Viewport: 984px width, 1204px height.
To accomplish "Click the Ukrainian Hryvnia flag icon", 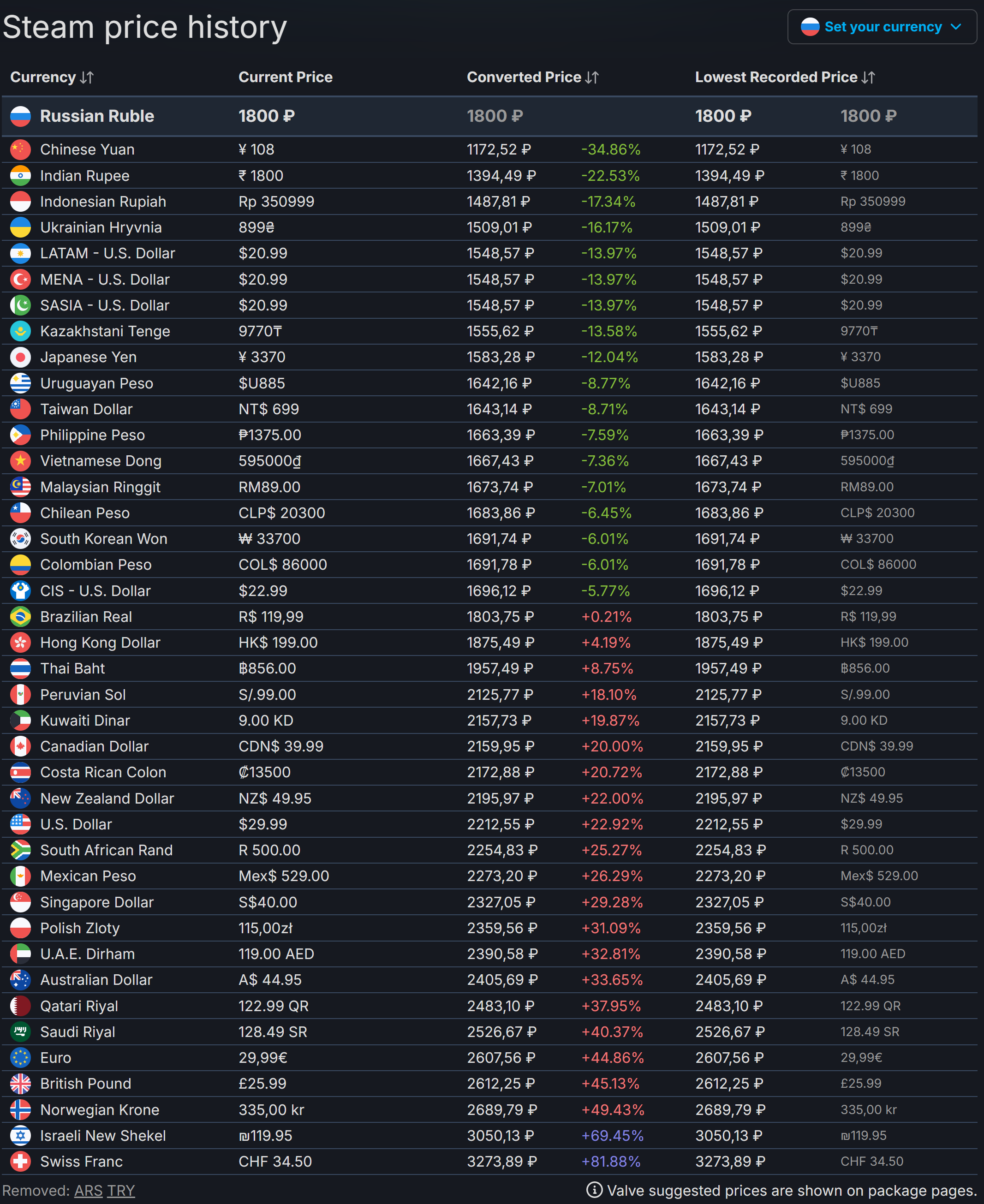I will point(20,227).
